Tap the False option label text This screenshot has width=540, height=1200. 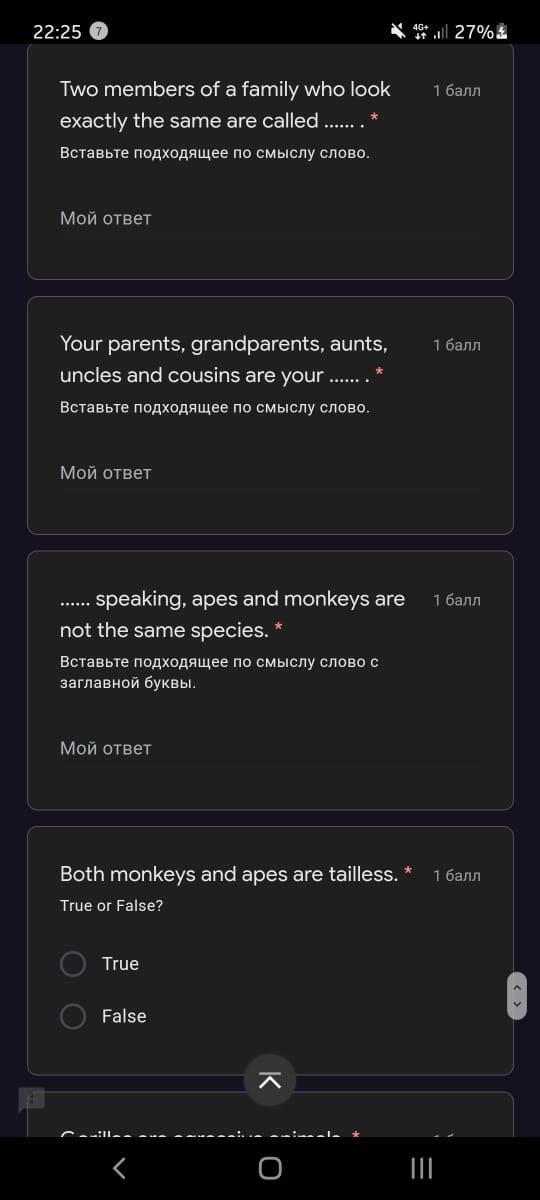click(x=124, y=1016)
